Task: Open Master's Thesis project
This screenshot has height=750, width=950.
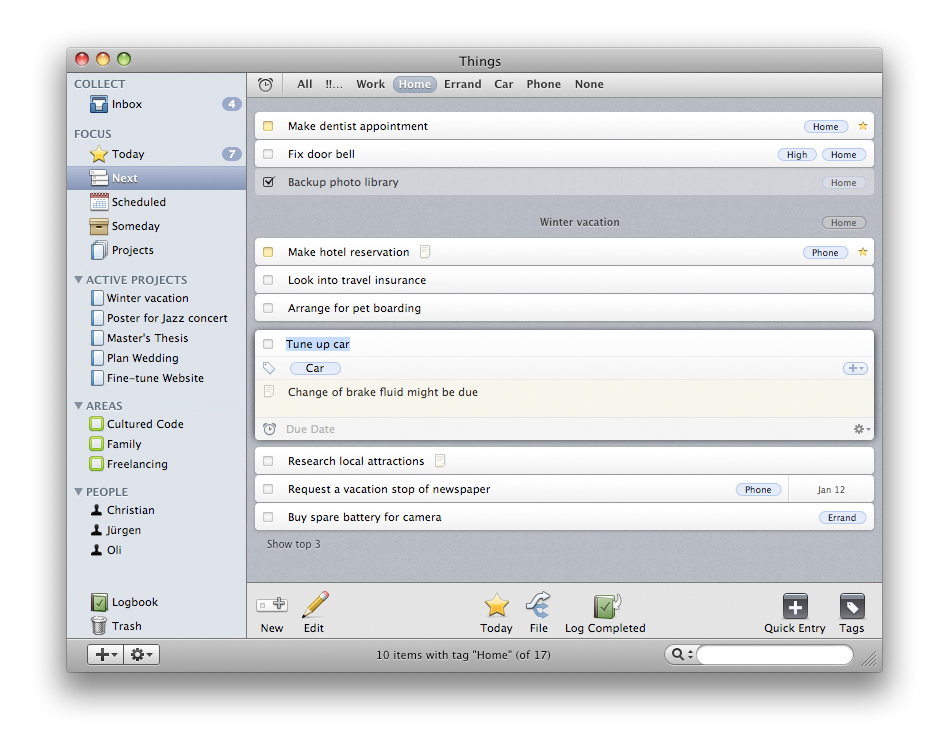Action: [147, 338]
